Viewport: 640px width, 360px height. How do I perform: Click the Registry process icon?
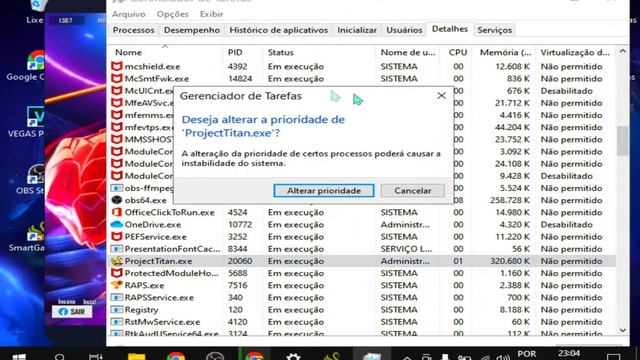pos(117,310)
